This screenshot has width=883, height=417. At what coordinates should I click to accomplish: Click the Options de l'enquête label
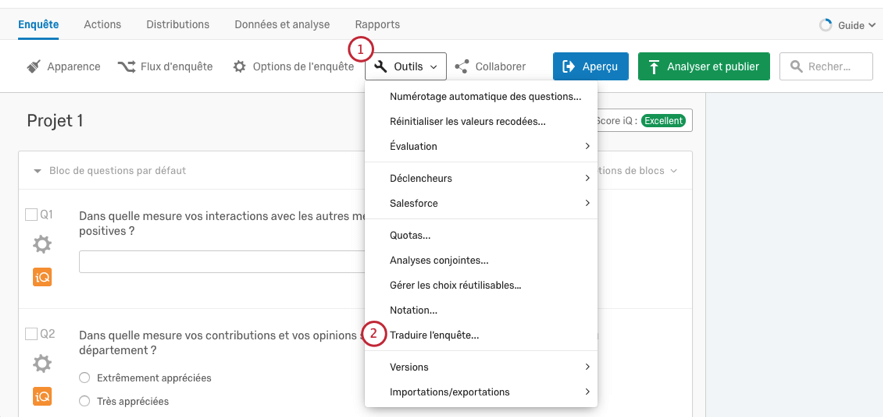(303, 66)
